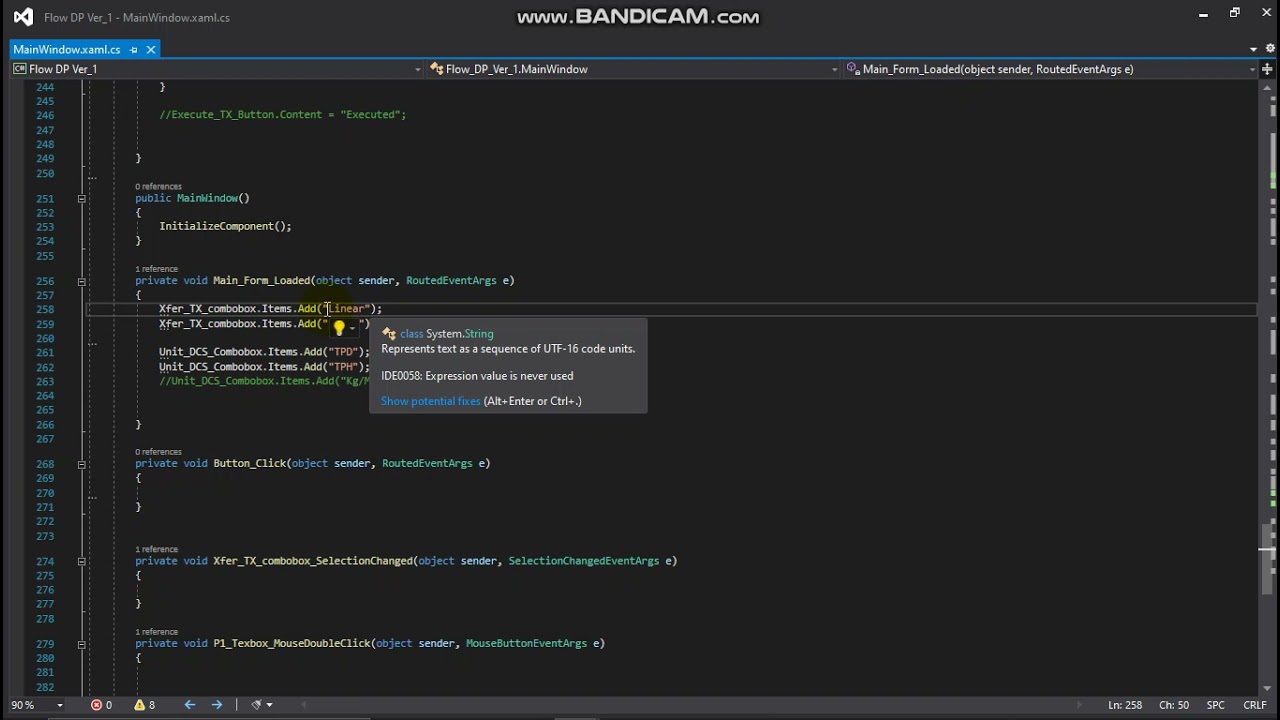Click the light bulb quick actions icon
Viewport: 1280px width, 720px height.
(339, 327)
